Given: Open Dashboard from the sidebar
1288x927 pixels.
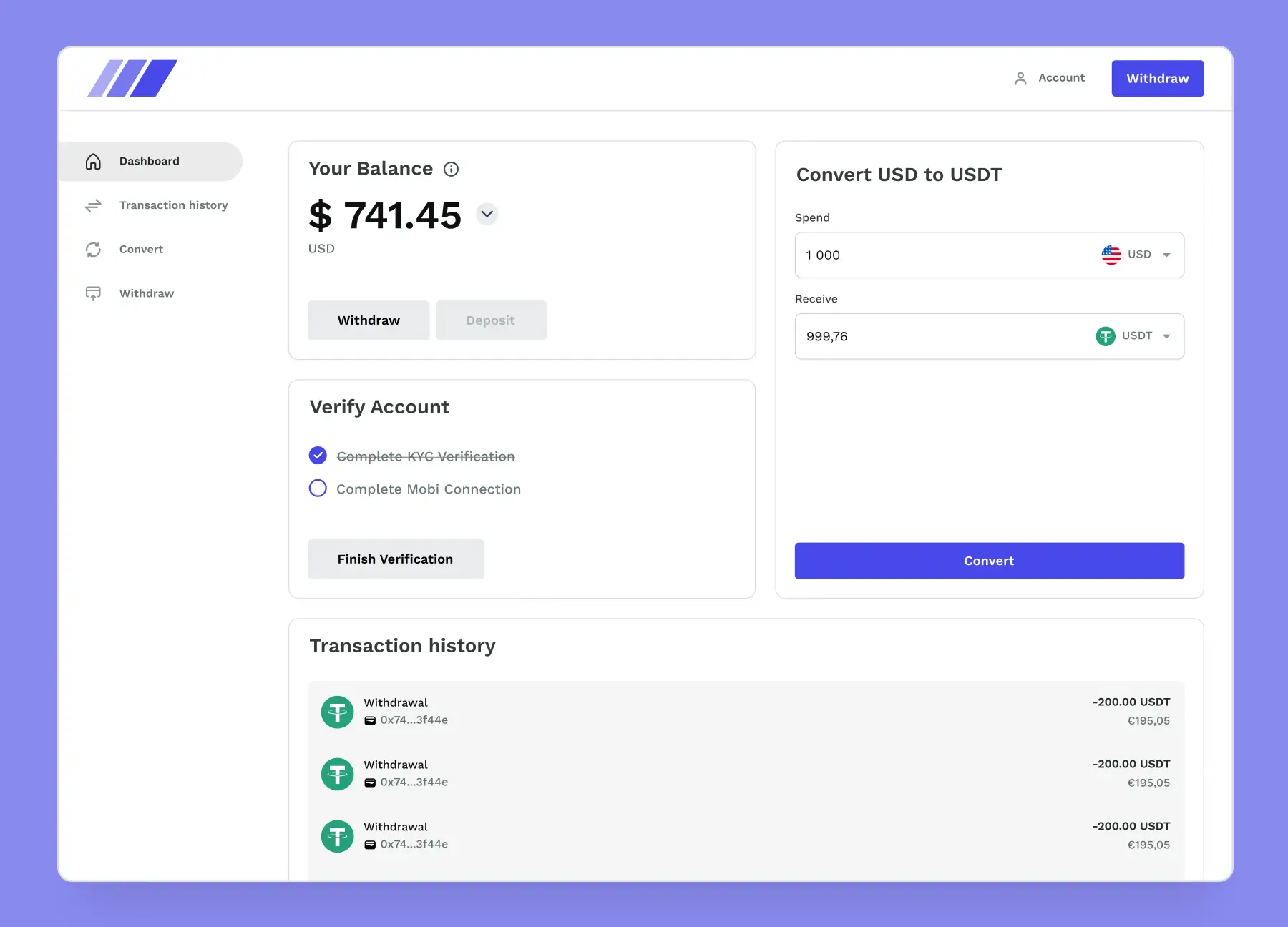Looking at the screenshot, I should coord(151,161).
